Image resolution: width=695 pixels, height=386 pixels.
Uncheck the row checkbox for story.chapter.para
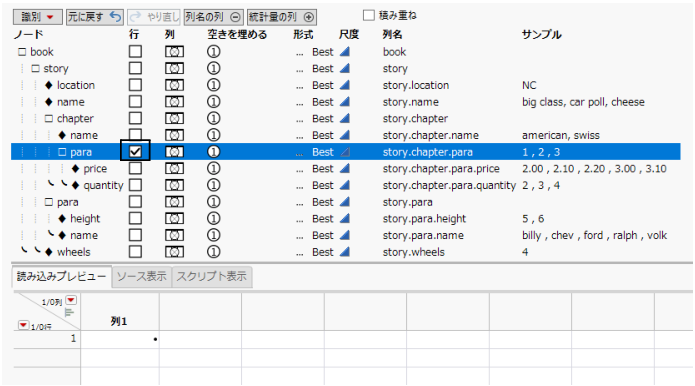tap(135, 152)
